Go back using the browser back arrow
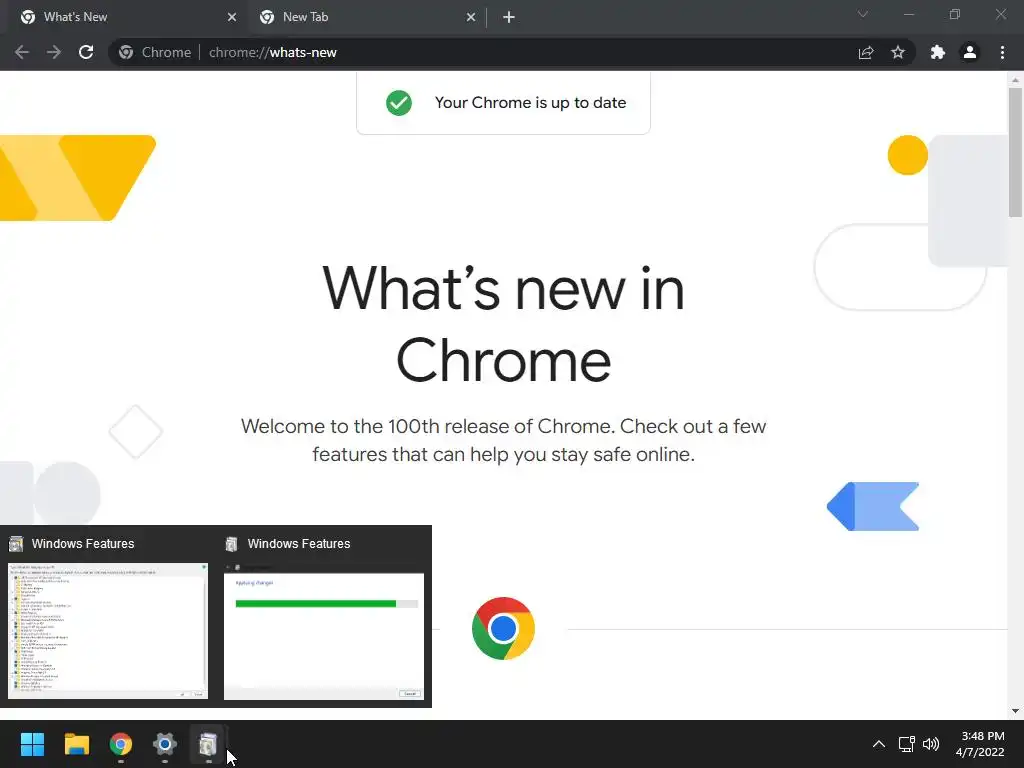The height and width of the screenshot is (768, 1024). (x=22, y=52)
